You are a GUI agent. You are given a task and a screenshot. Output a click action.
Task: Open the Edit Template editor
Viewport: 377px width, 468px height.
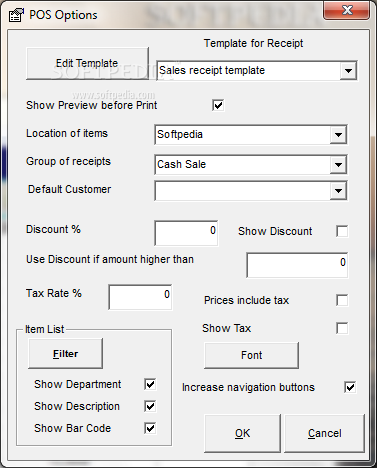[87, 63]
